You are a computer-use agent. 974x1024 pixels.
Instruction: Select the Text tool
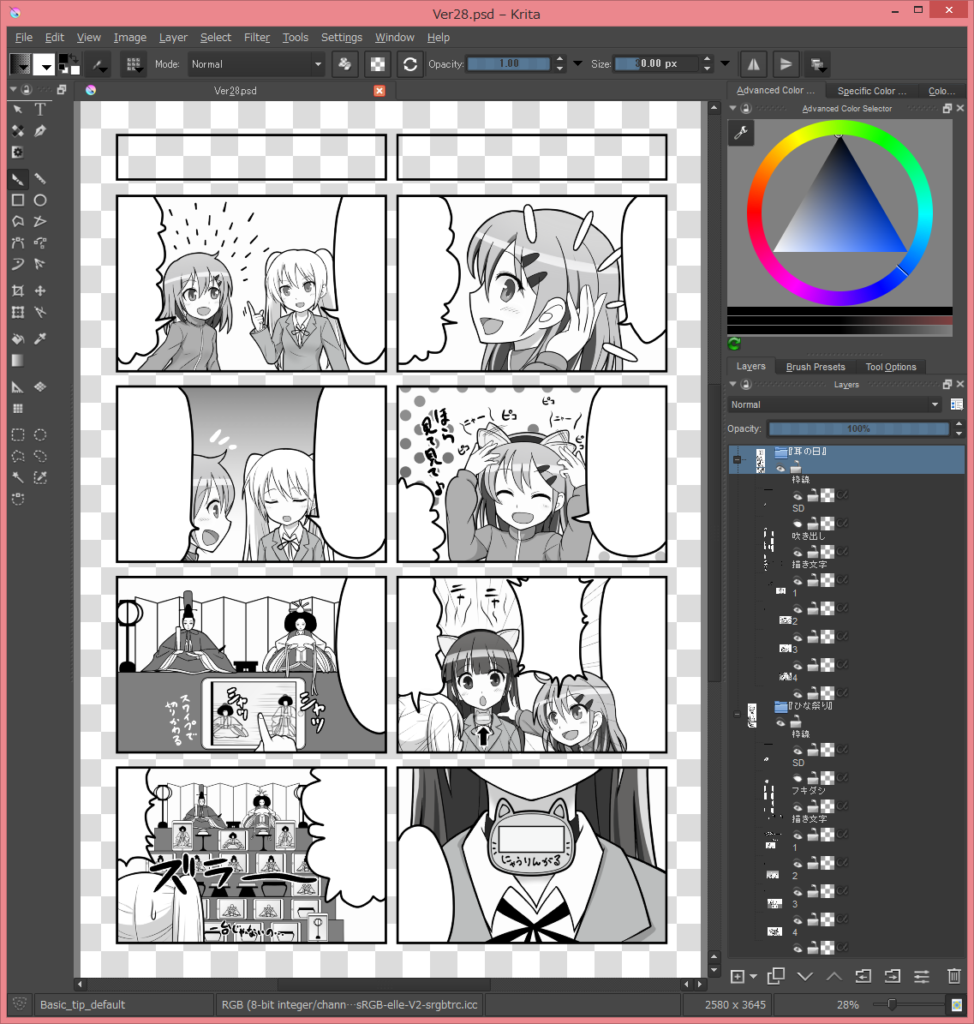tap(39, 109)
